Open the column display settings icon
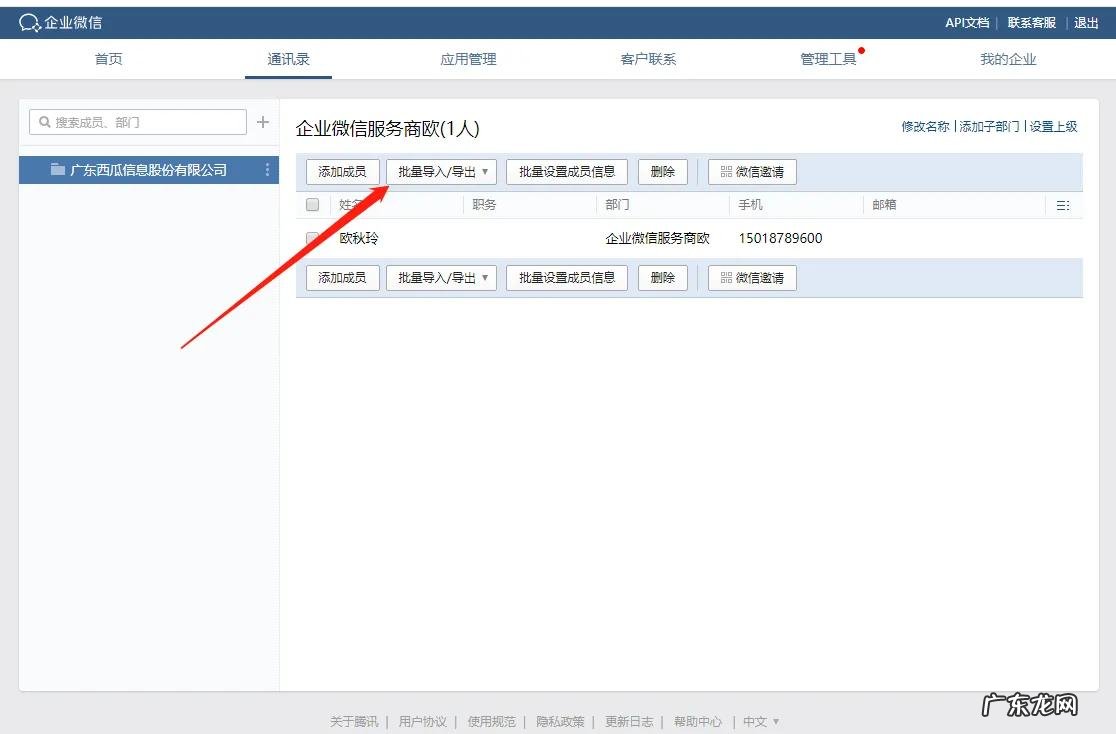Viewport: 1116px width, 734px height. [1063, 204]
